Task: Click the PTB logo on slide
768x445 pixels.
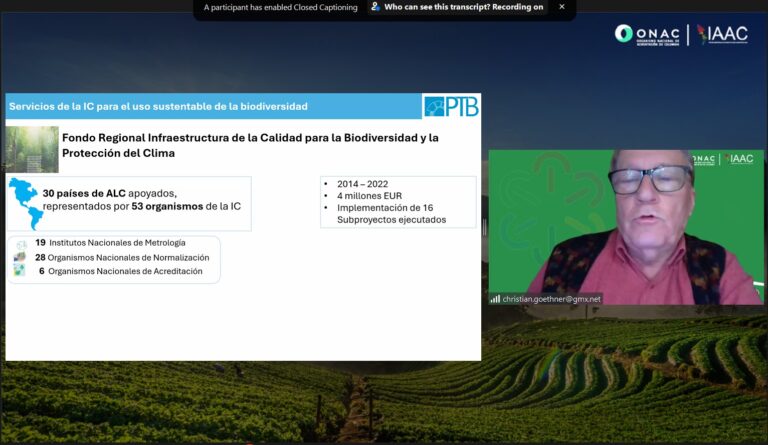Action: click(x=450, y=106)
